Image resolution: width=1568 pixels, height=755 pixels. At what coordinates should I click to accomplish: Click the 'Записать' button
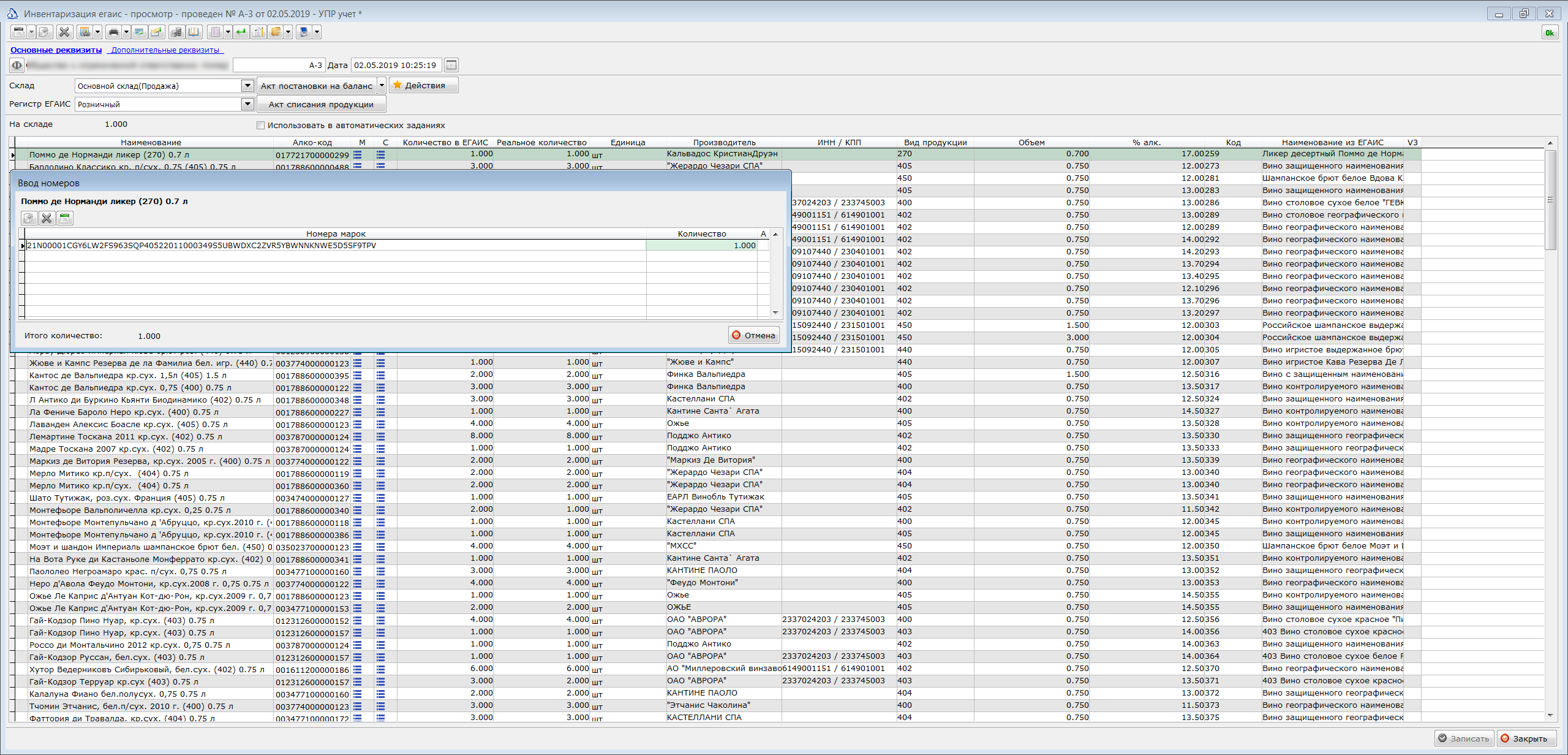[1463, 738]
